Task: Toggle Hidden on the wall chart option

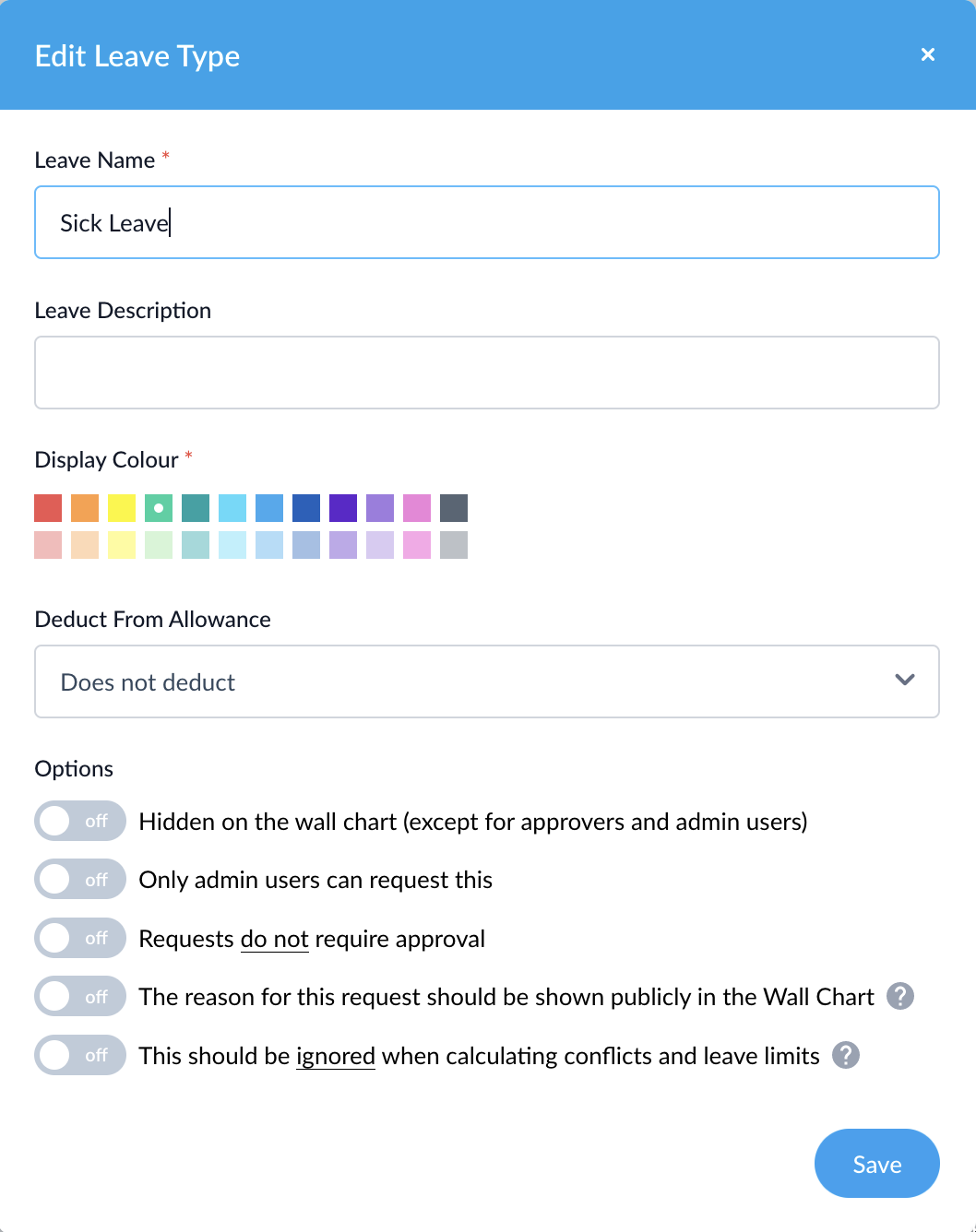Action: [80, 821]
